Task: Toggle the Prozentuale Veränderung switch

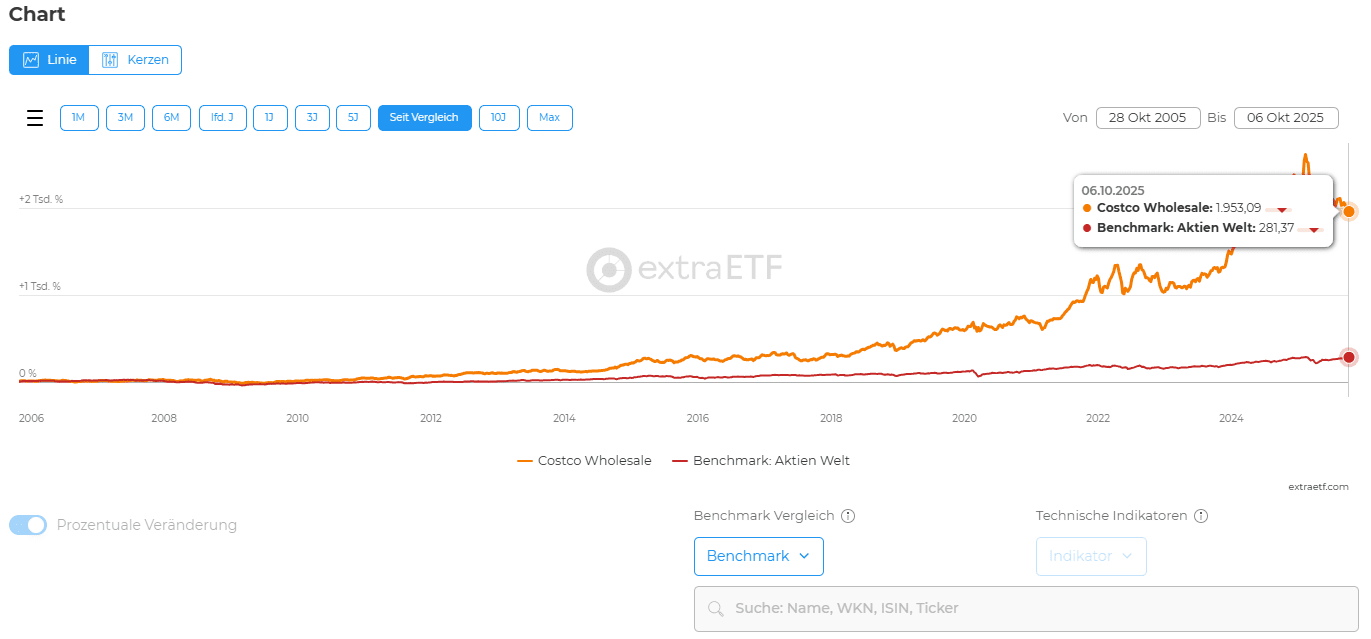Action: pos(28,525)
